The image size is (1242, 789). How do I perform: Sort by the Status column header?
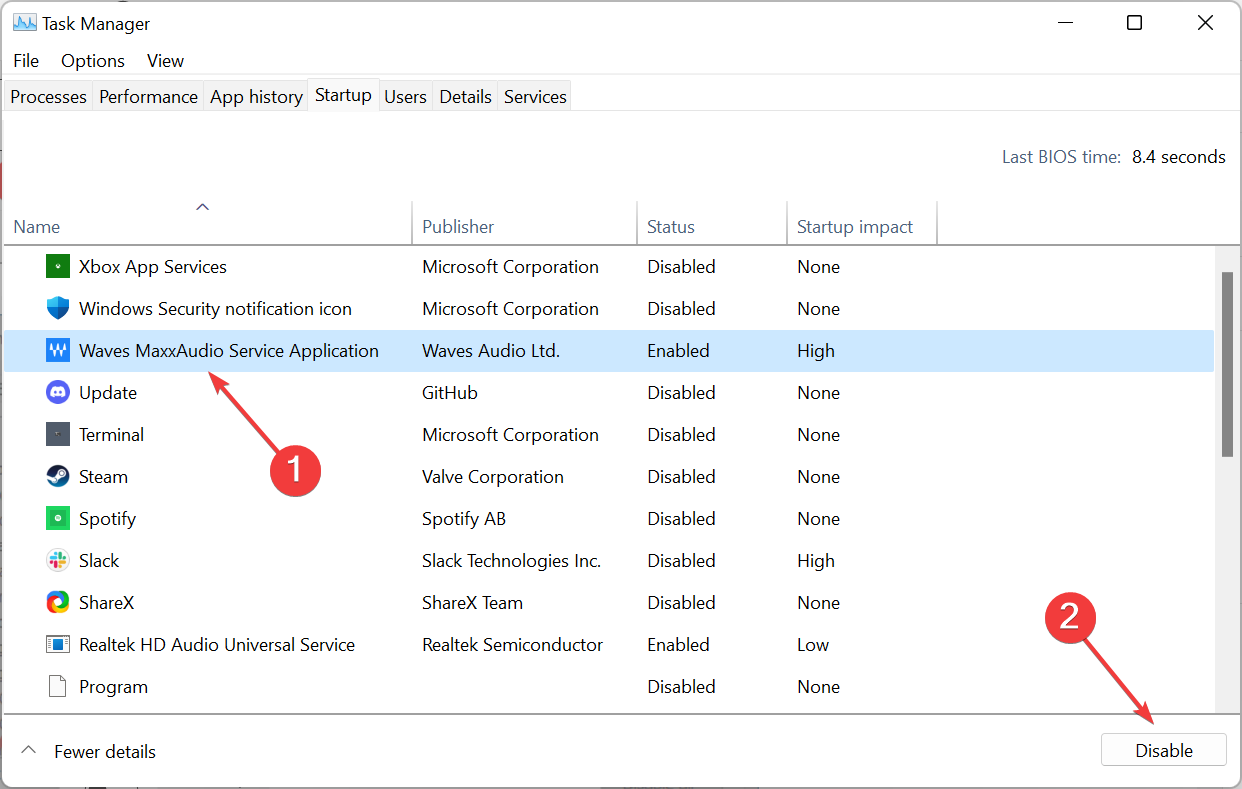pyautogui.click(x=711, y=222)
